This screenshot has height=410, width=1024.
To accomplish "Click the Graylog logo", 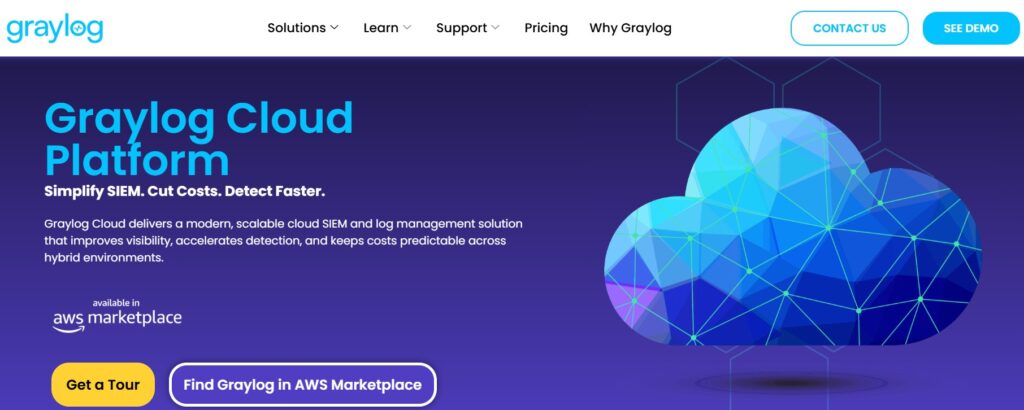I will pos(55,28).
